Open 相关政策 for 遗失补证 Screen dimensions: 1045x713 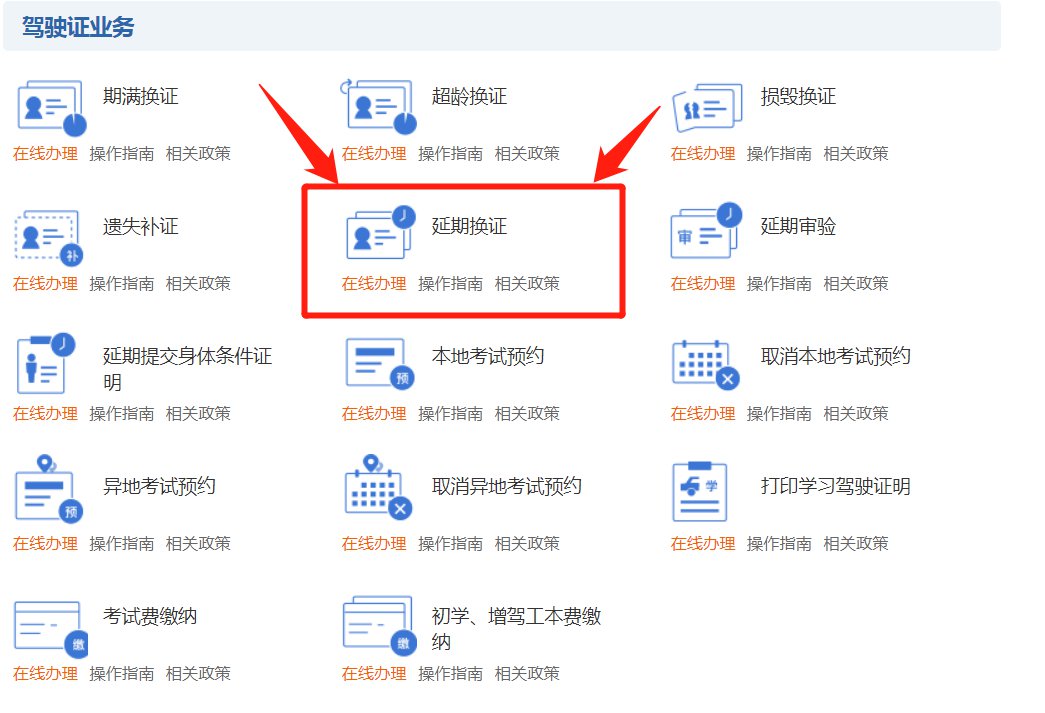(x=198, y=284)
